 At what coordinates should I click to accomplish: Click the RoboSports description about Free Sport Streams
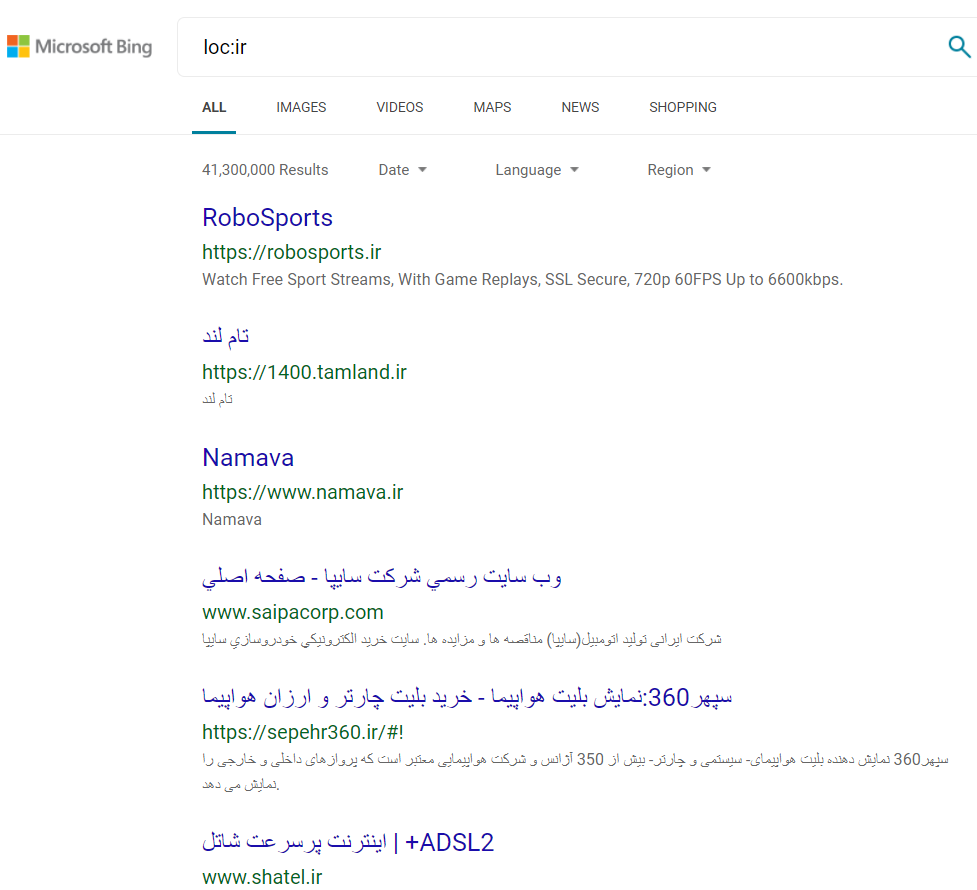[522, 279]
